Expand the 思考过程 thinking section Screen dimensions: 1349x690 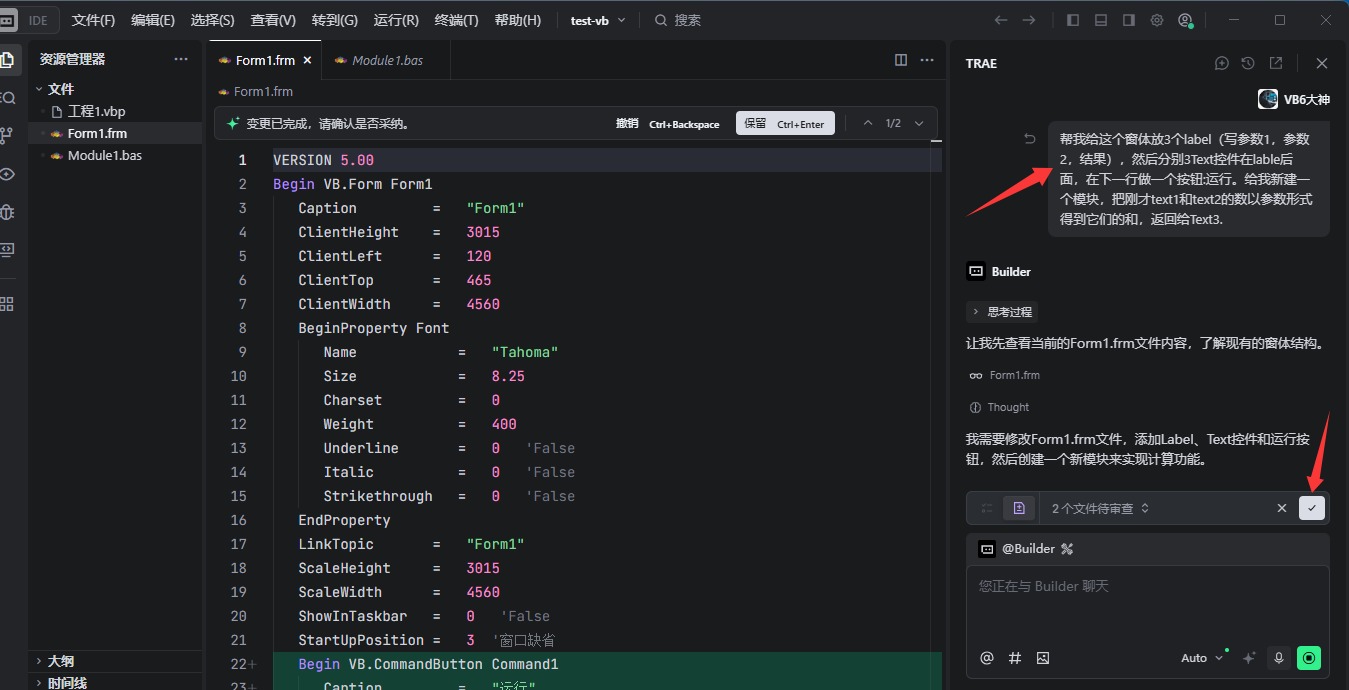coord(1002,312)
